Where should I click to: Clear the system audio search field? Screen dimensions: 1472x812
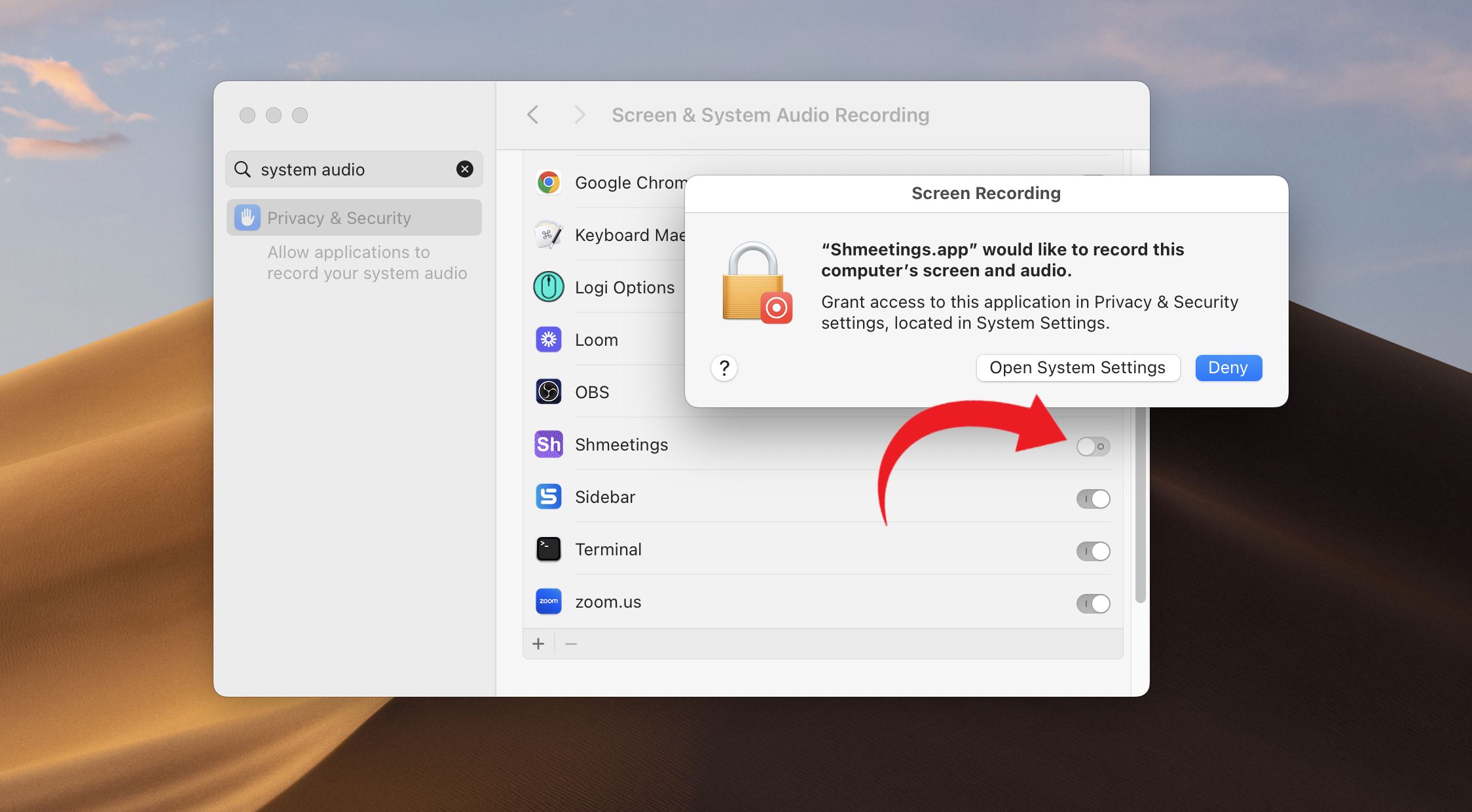pos(464,169)
